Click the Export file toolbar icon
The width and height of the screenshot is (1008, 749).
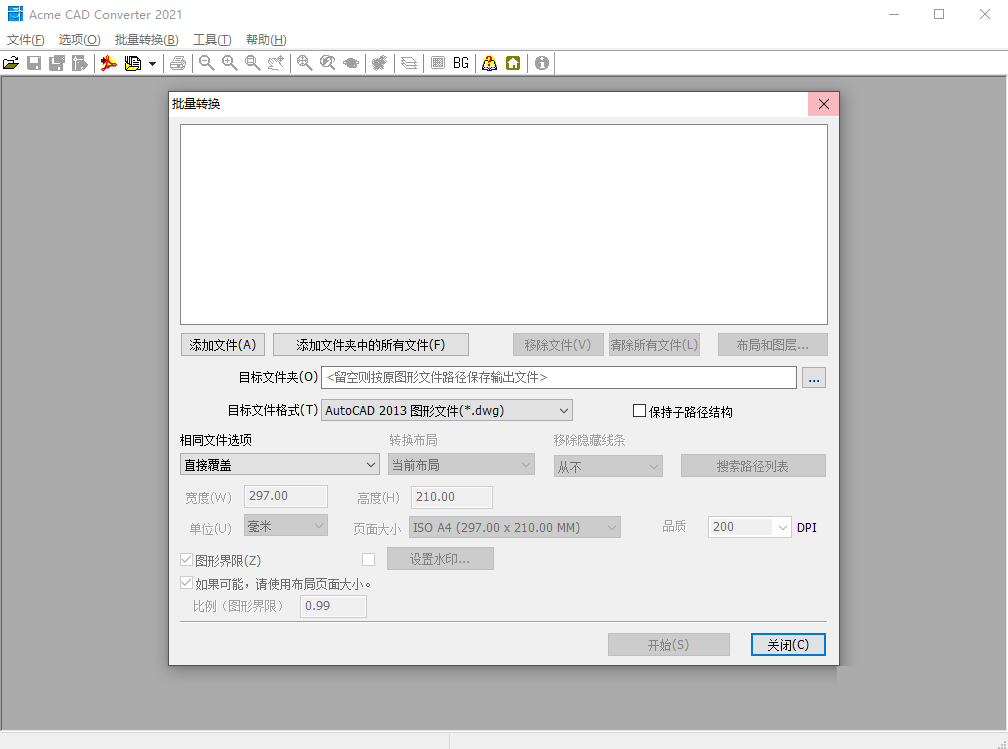pyautogui.click(x=80, y=63)
